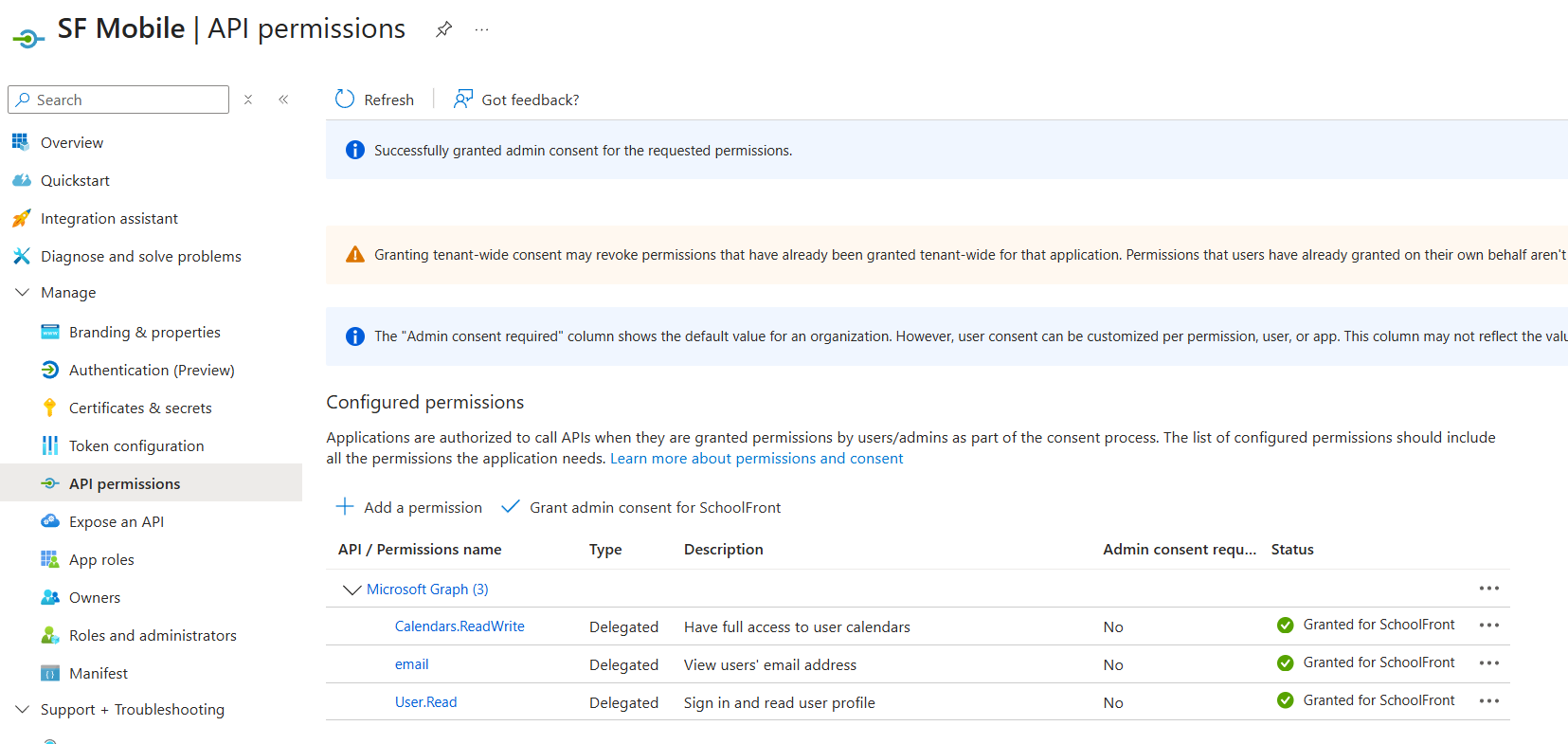This screenshot has height=744, width=1568.
Task: Click the Token configuration bars icon
Action: tap(50, 445)
